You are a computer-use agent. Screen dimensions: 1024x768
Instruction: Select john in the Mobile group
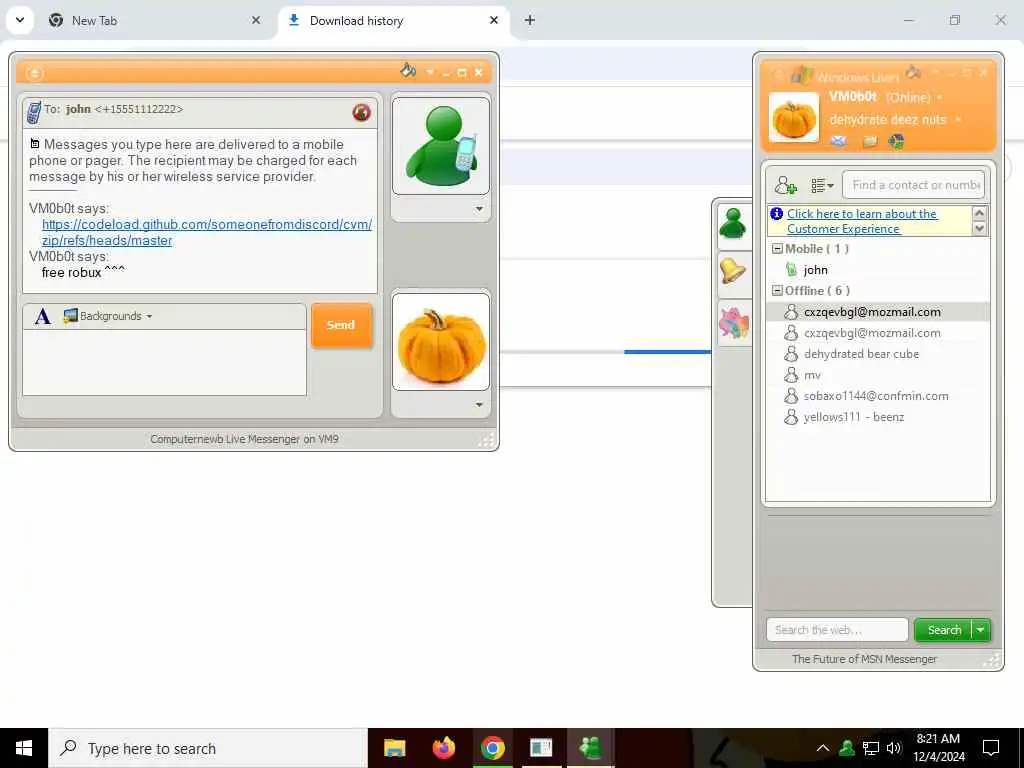816,270
